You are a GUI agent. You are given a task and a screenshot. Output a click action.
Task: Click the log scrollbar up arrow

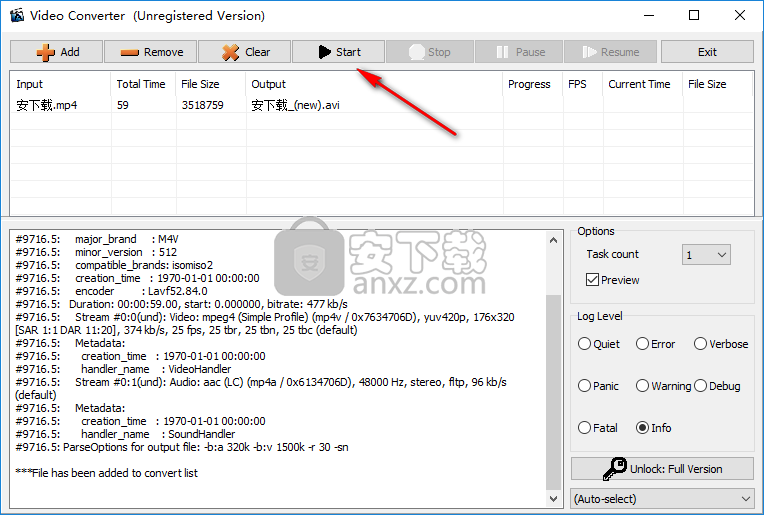point(553,240)
